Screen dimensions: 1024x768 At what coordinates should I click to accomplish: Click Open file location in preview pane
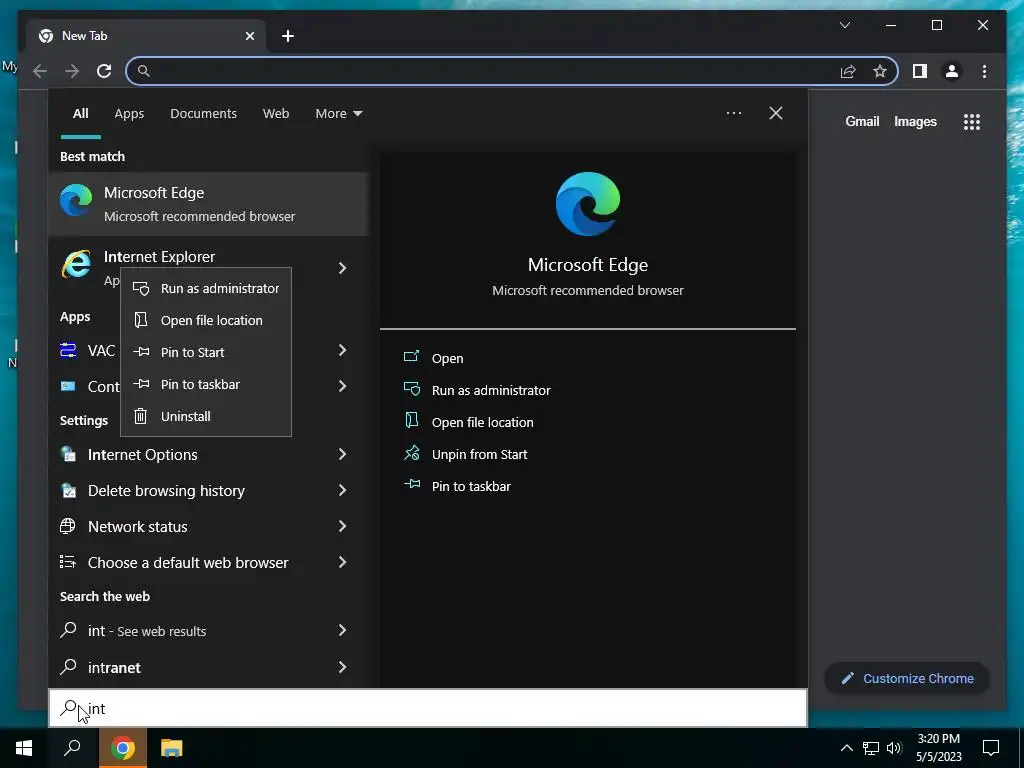click(468, 422)
